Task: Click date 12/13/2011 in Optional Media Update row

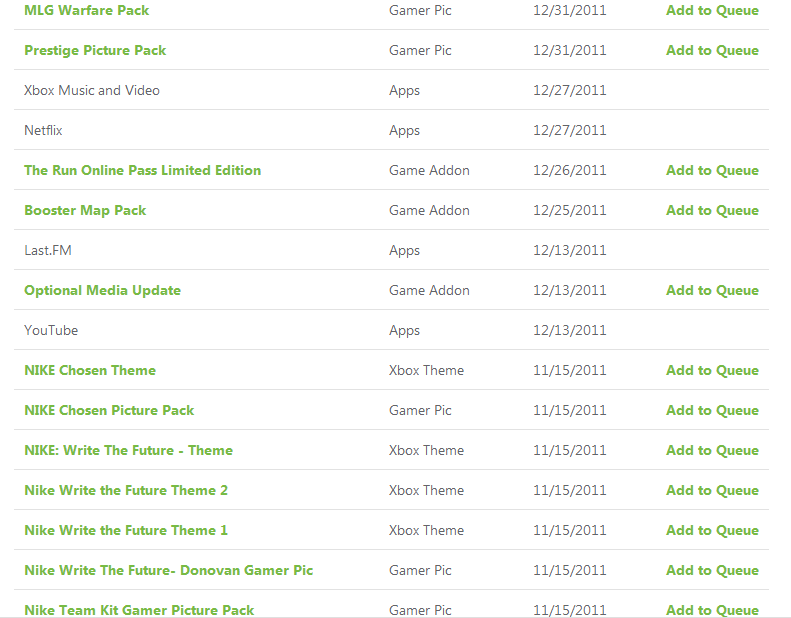Action: (570, 291)
